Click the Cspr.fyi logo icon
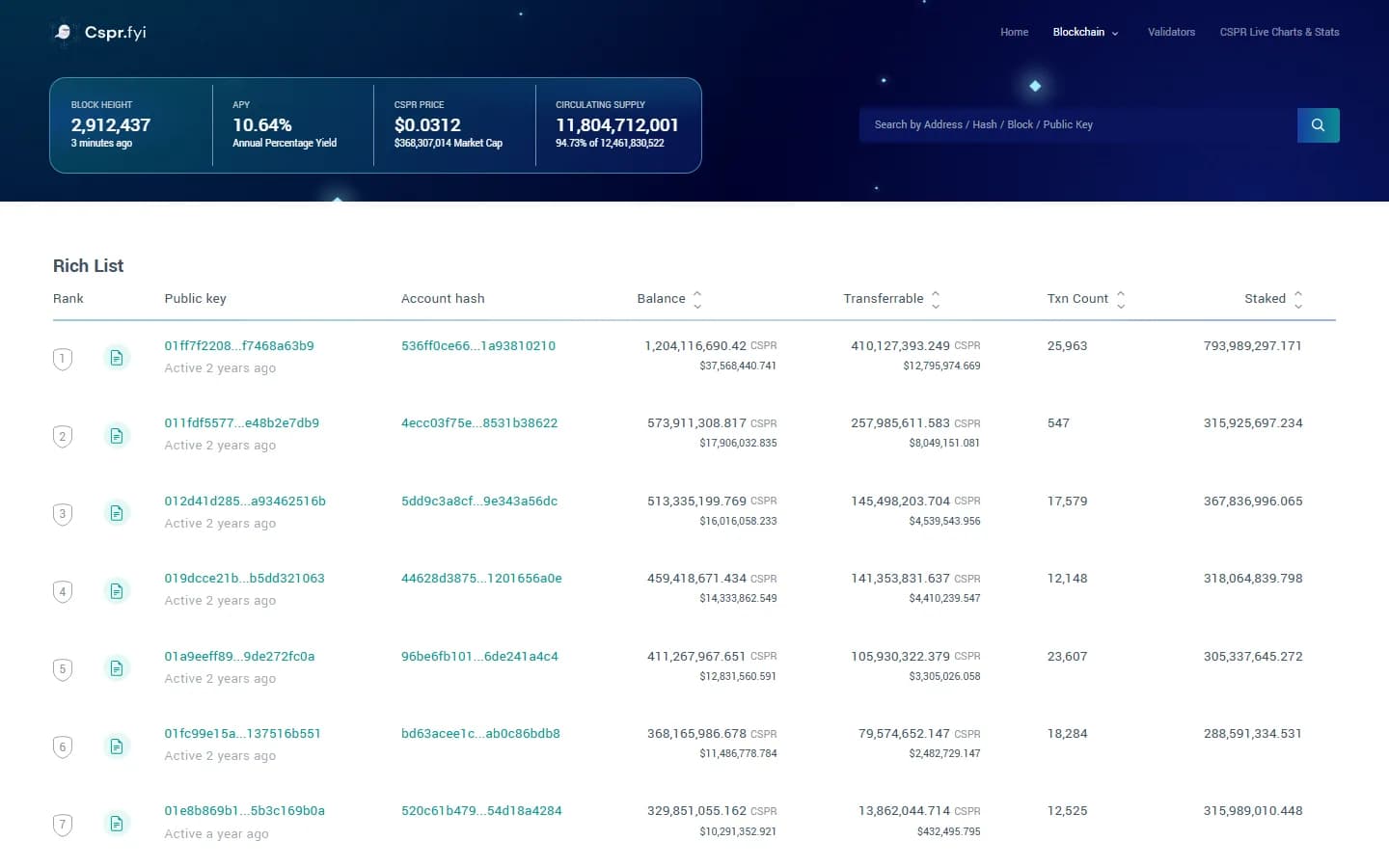This screenshot has height=868, width=1389. click(63, 33)
